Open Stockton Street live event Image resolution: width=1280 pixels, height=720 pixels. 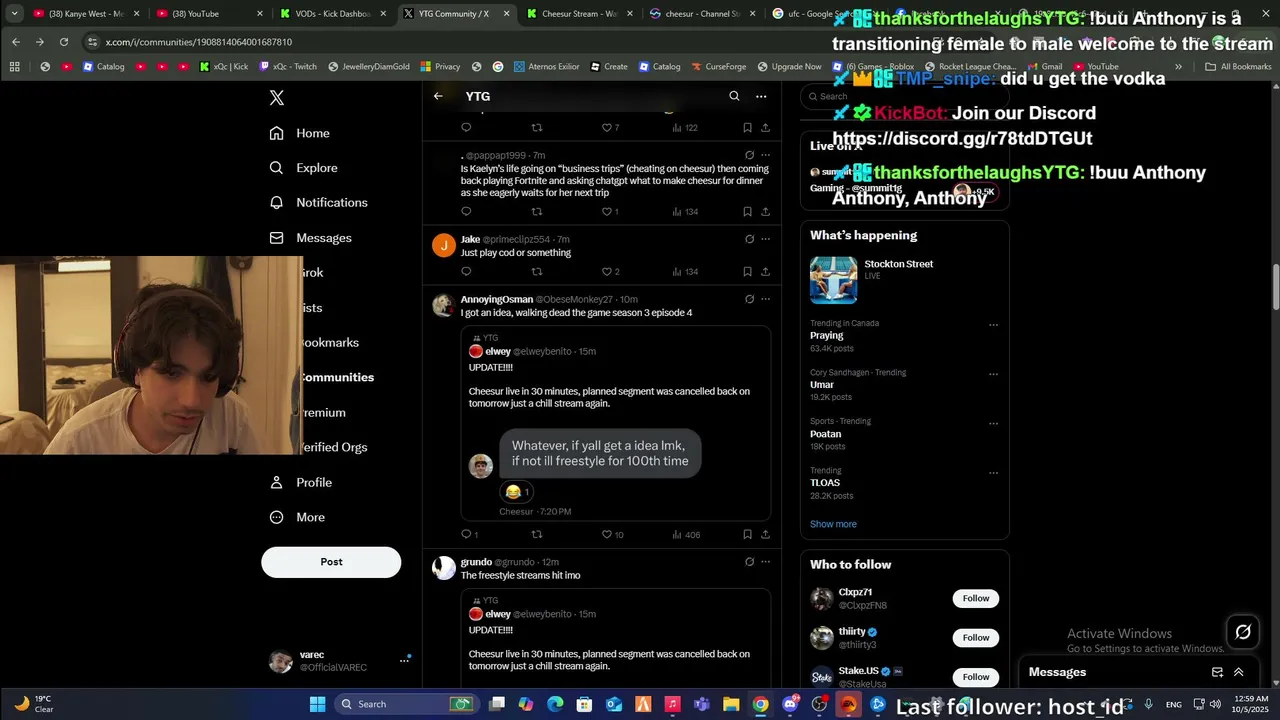[x=904, y=280]
